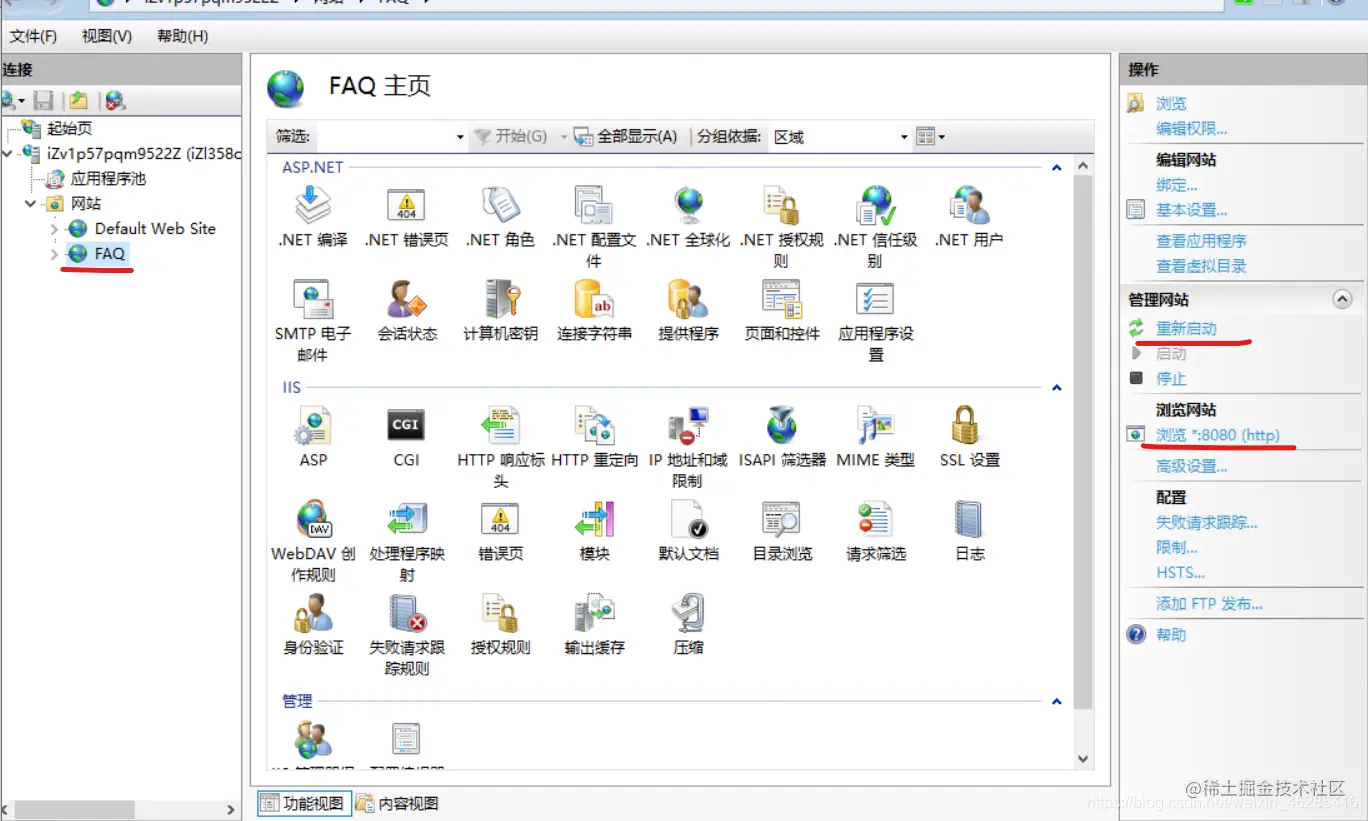
Task: Open the 身份验证 feature icon
Action: click(313, 613)
